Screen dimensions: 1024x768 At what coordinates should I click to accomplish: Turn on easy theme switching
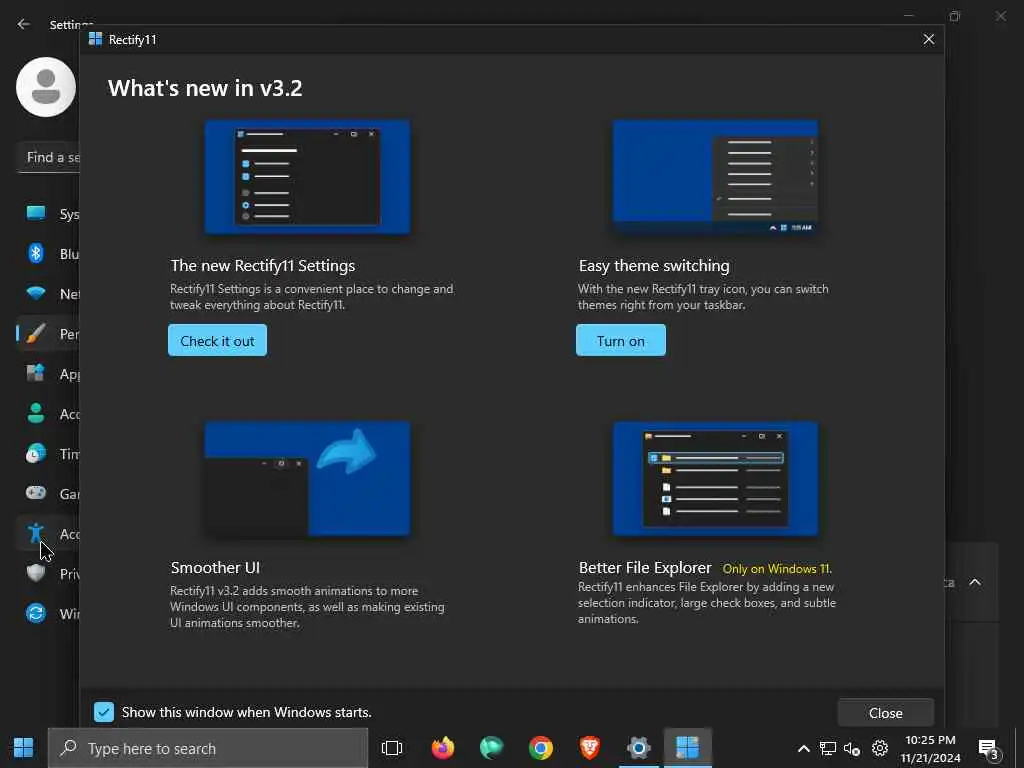620,340
